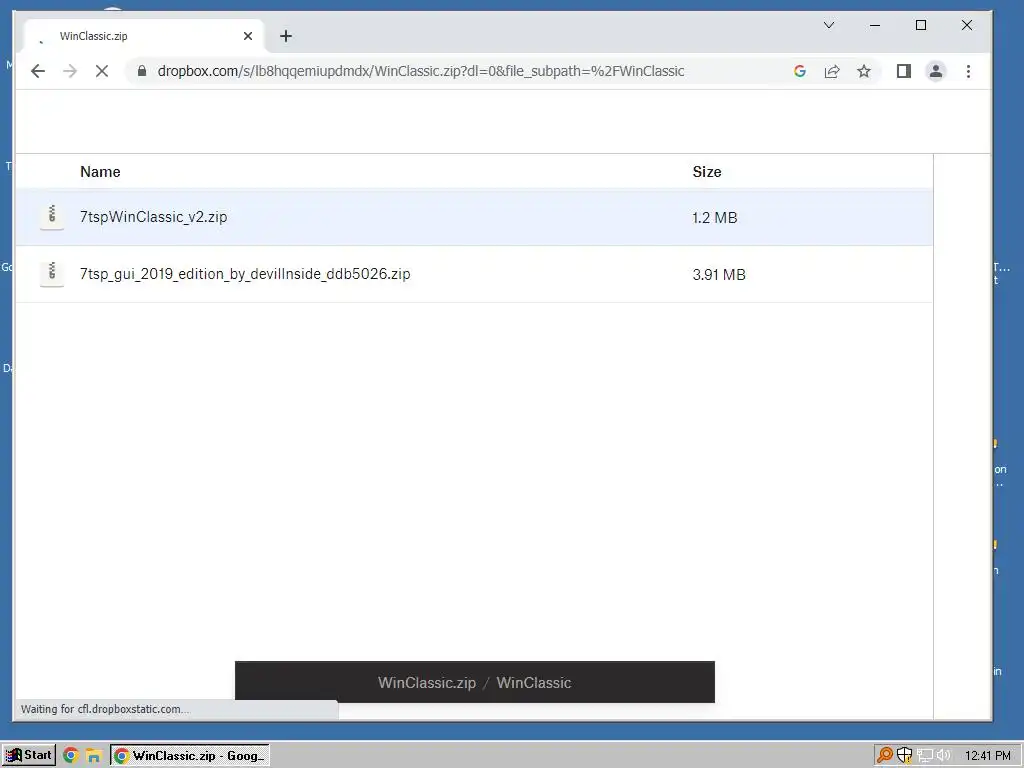Click the zip icon for 7tspWinClassic_v2.zip
The image size is (1024, 768).
click(52, 216)
